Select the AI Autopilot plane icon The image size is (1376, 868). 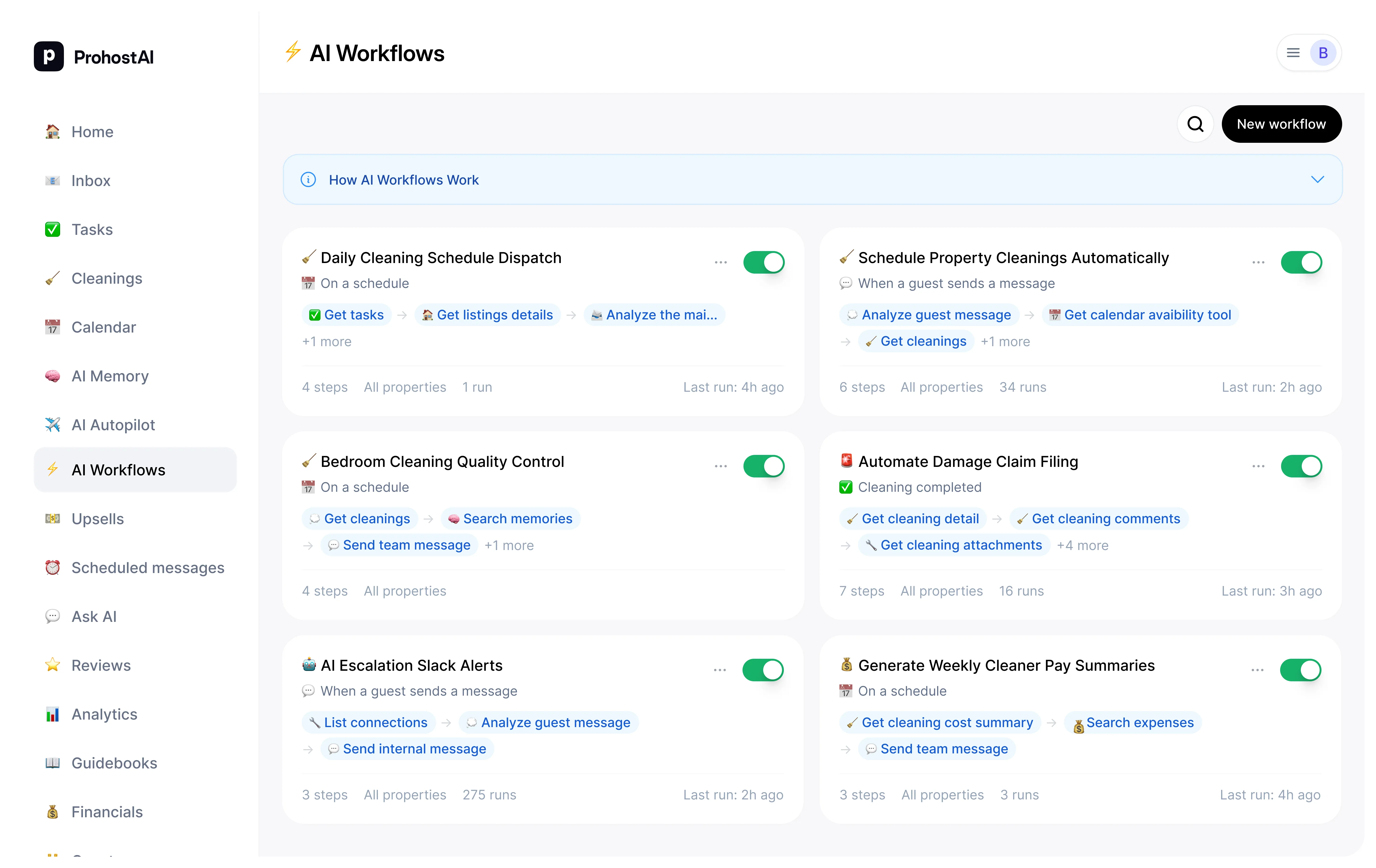[53, 425]
